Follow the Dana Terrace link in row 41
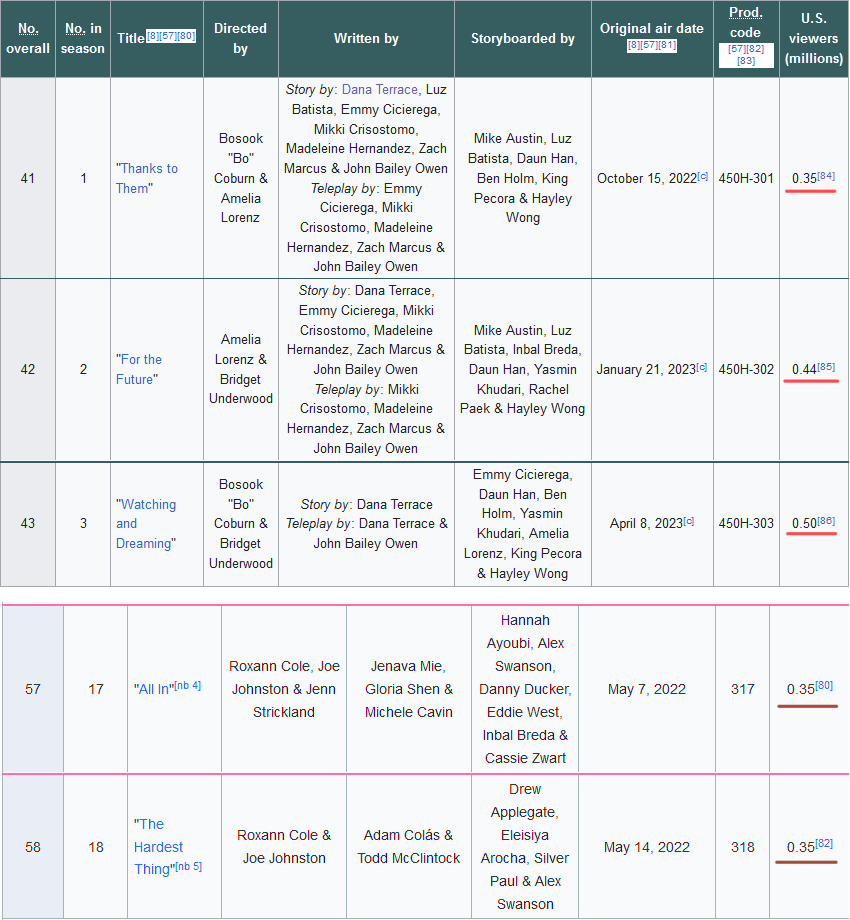The image size is (850, 920). (380, 89)
